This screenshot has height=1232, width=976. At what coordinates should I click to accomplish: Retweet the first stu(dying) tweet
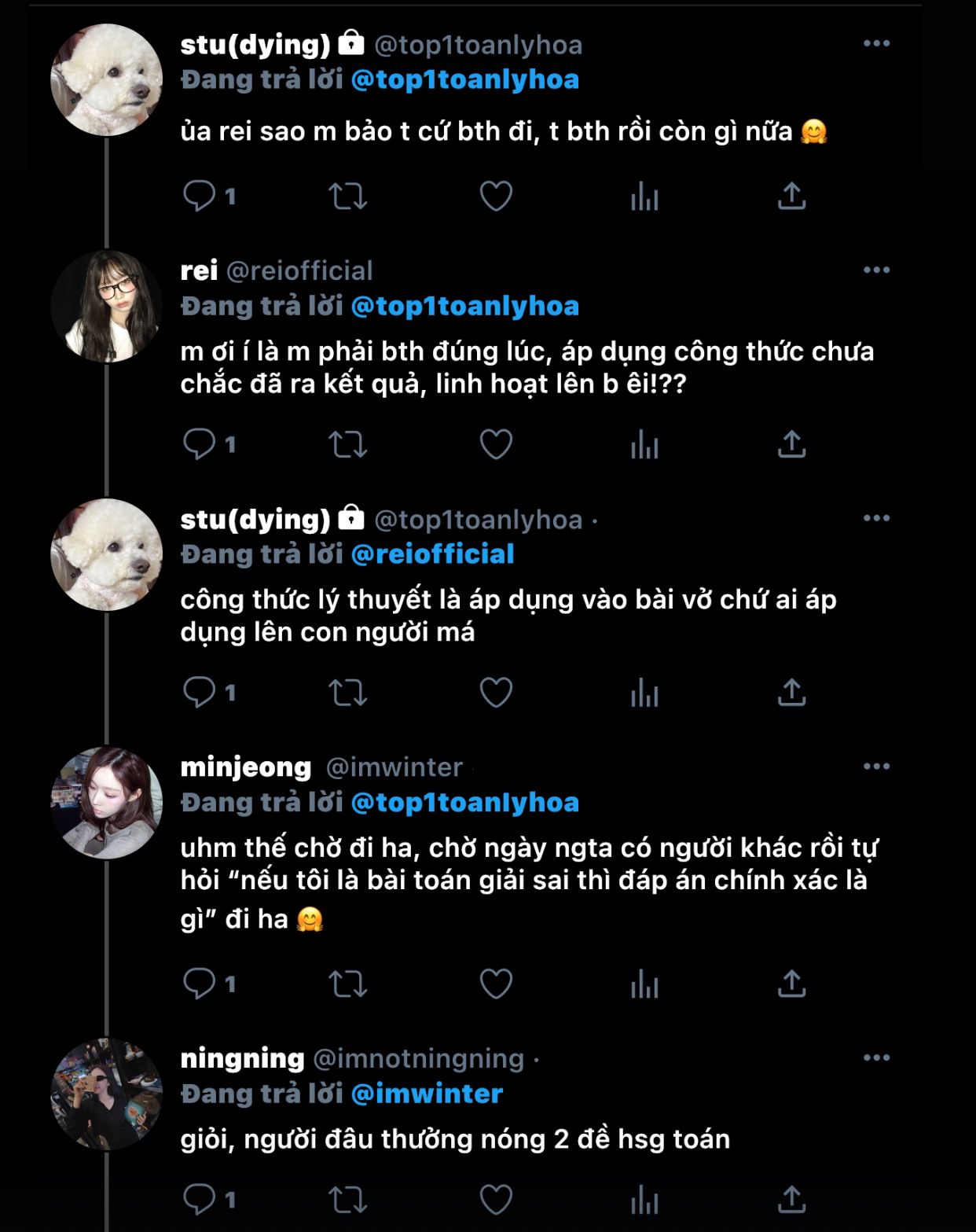point(347,196)
